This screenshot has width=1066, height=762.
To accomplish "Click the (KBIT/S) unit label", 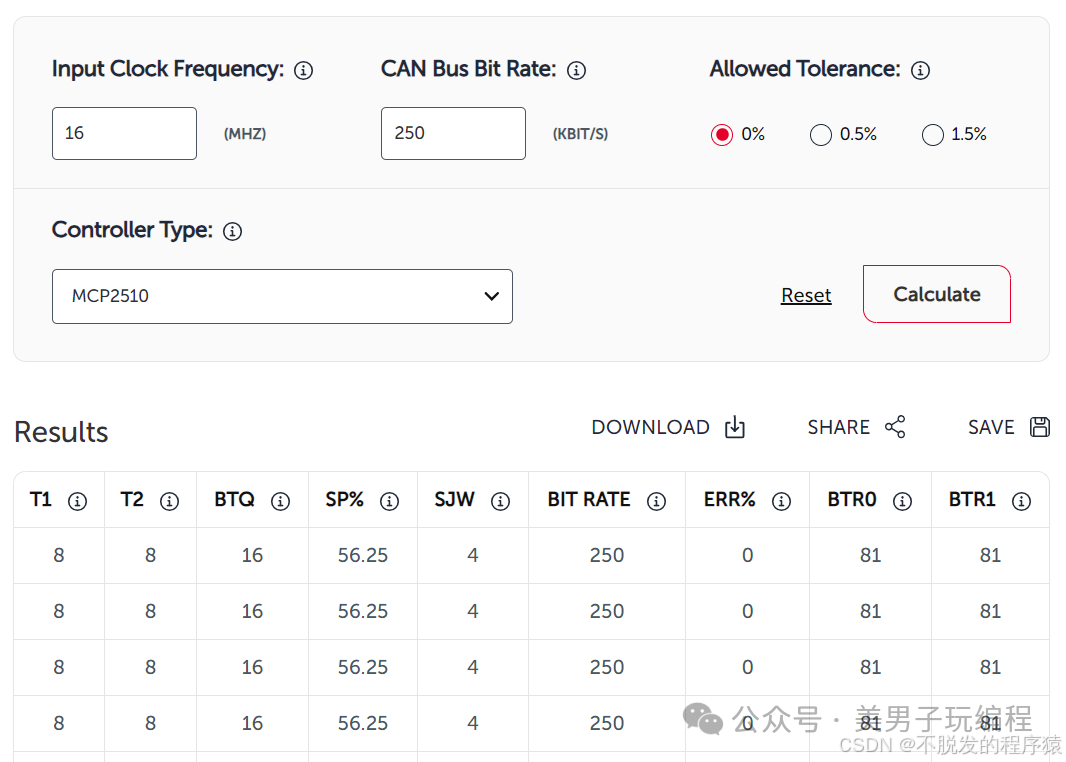I will 581,134.
